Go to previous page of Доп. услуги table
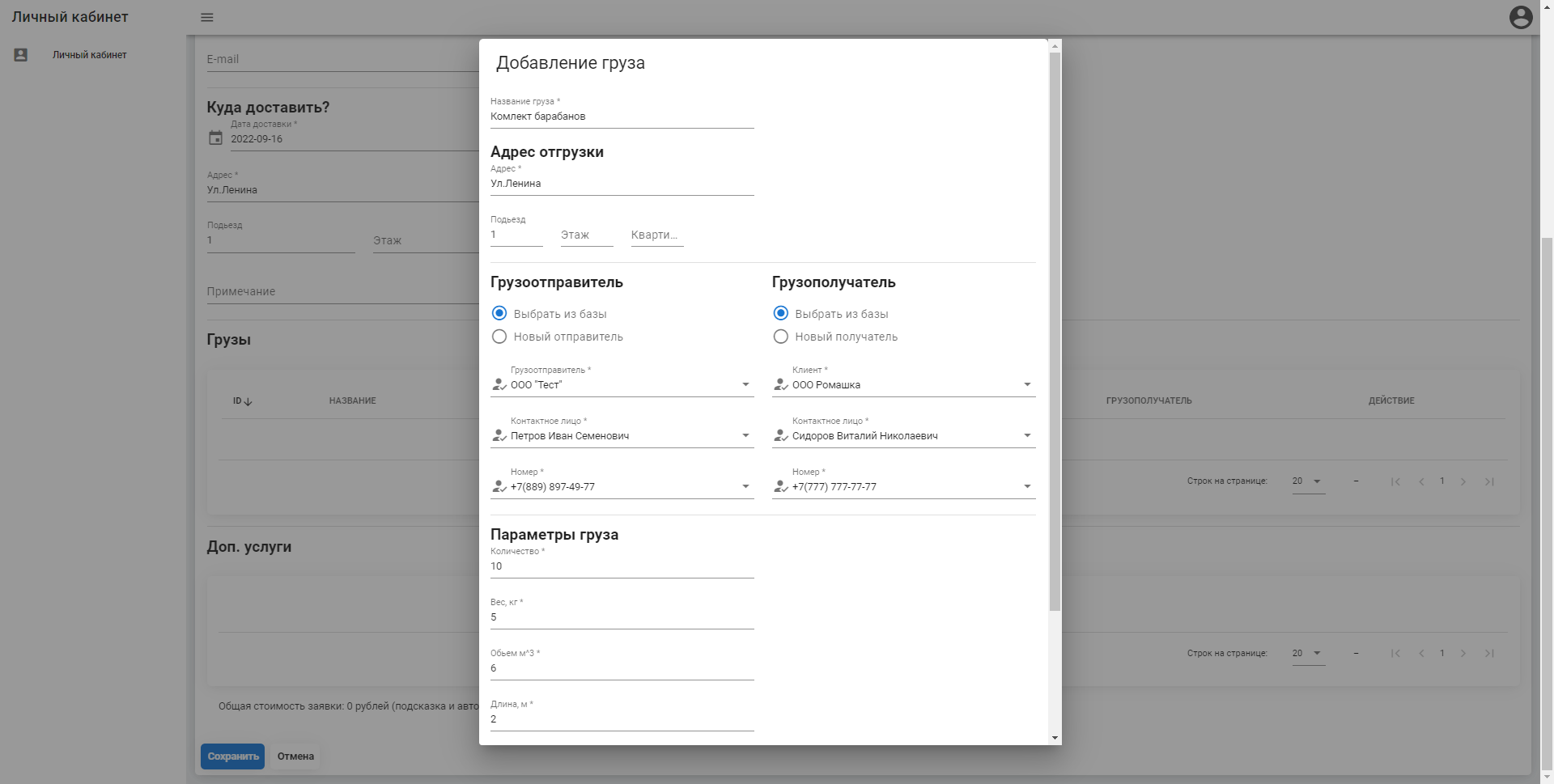 (1421, 653)
